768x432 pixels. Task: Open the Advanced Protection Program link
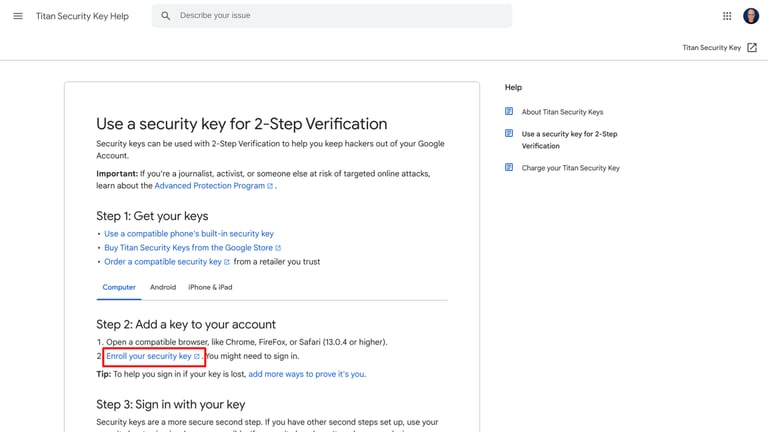pyautogui.click(x=209, y=186)
